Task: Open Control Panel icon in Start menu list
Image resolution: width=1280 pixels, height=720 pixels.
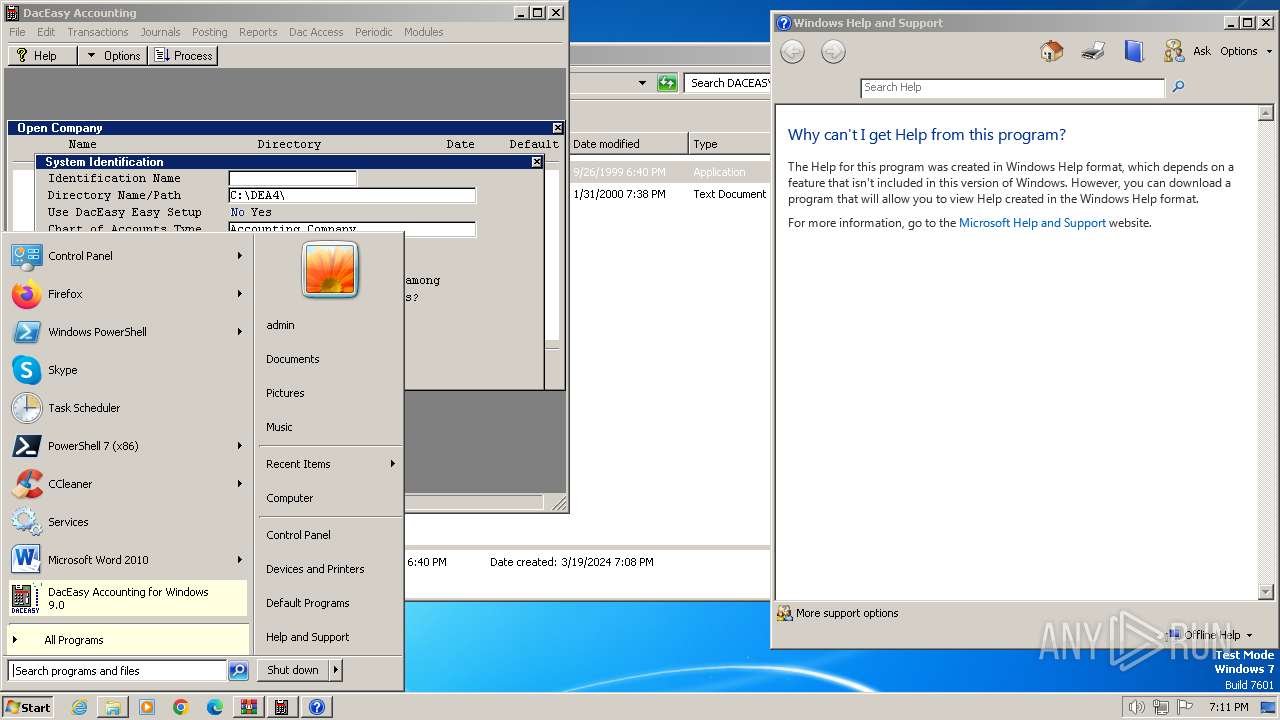Action: (x=26, y=256)
